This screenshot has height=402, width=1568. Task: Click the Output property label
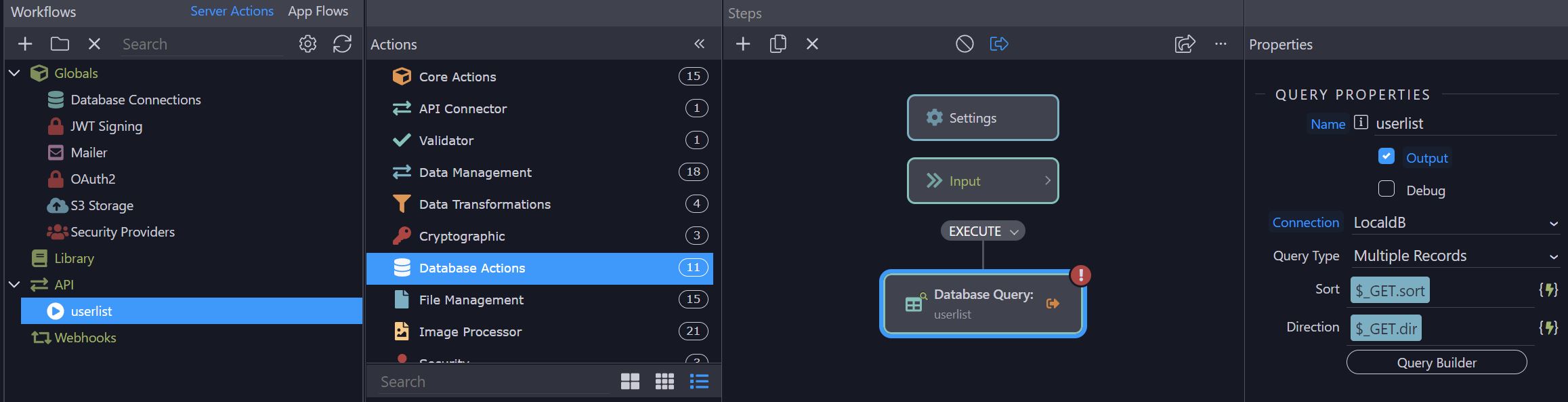[x=1426, y=158]
